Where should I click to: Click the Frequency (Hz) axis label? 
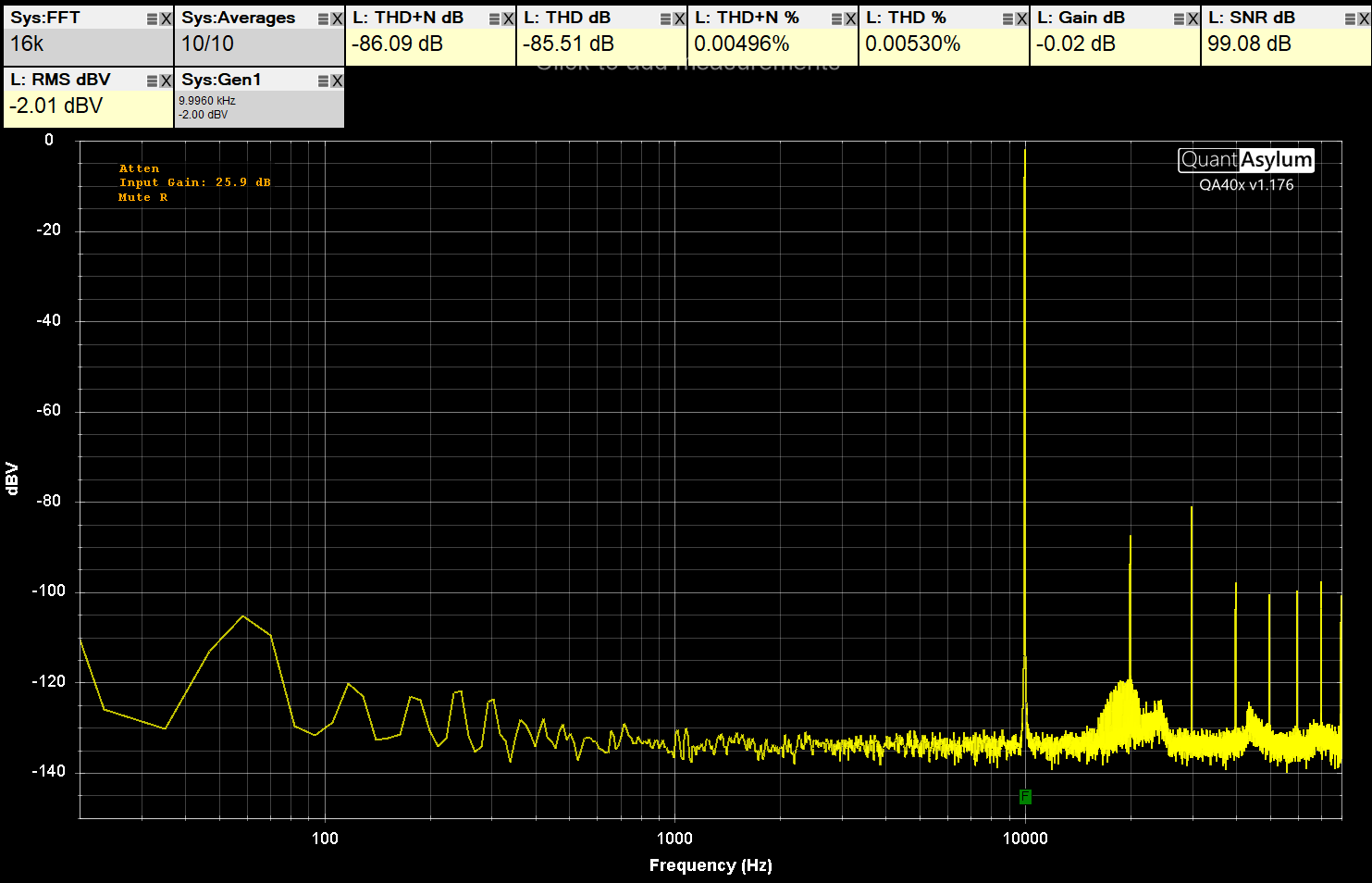tap(711, 865)
